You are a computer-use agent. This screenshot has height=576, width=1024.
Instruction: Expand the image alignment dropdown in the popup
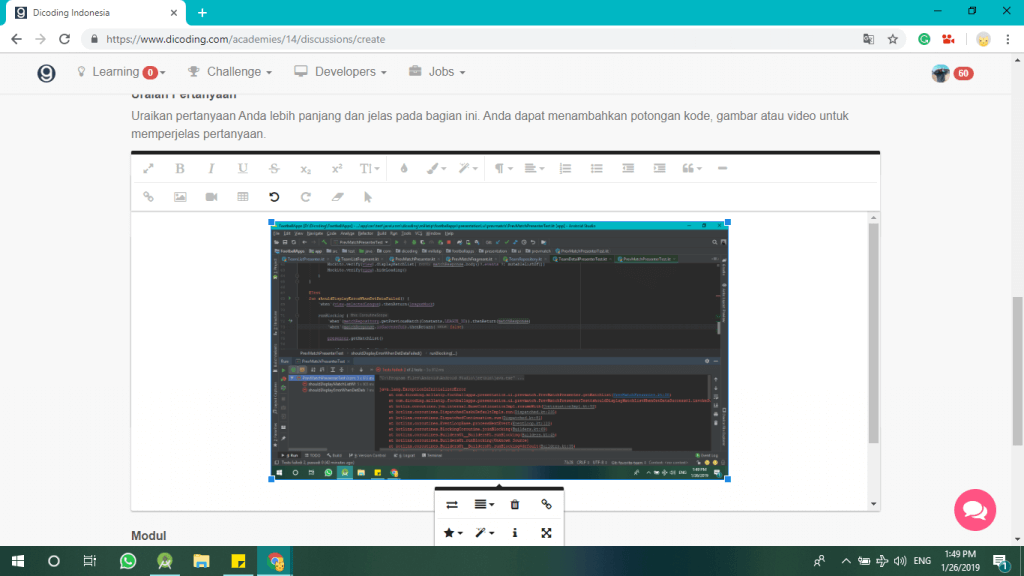click(x=484, y=504)
